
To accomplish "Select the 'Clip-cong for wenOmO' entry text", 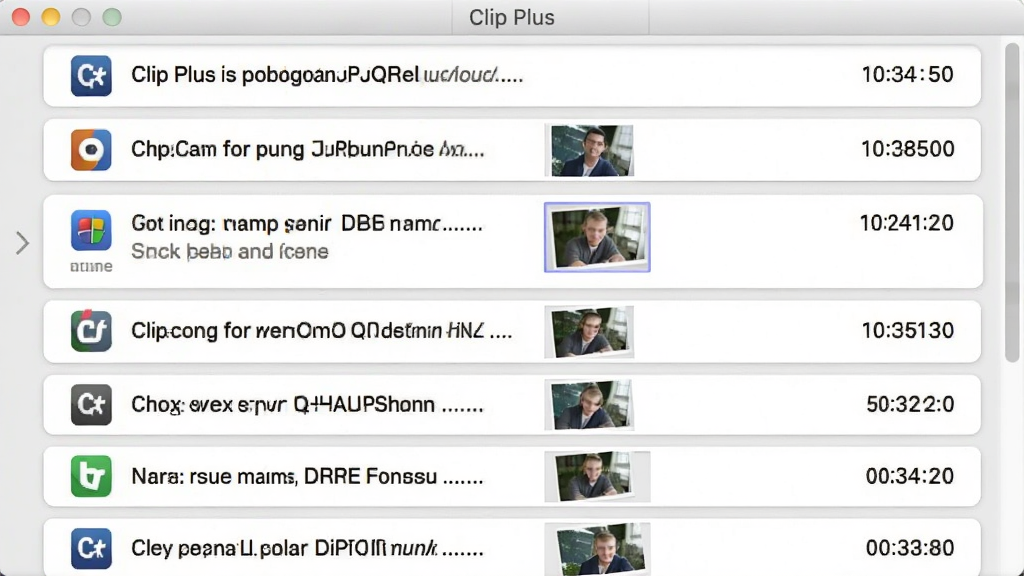I will [x=321, y=331].
